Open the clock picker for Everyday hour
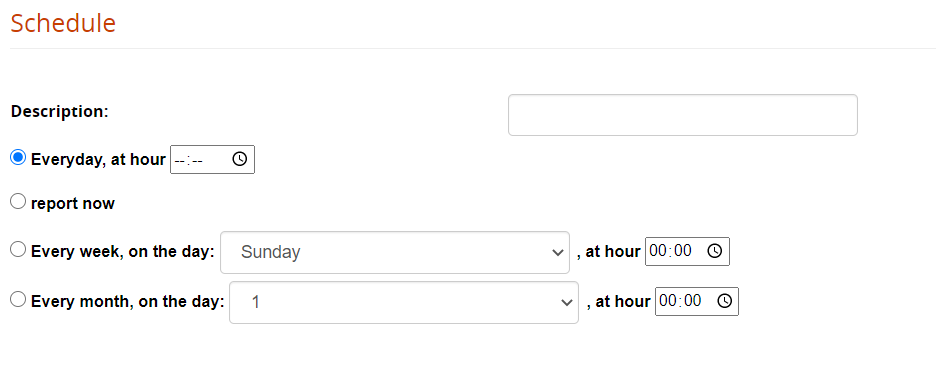 coord(239,159)
